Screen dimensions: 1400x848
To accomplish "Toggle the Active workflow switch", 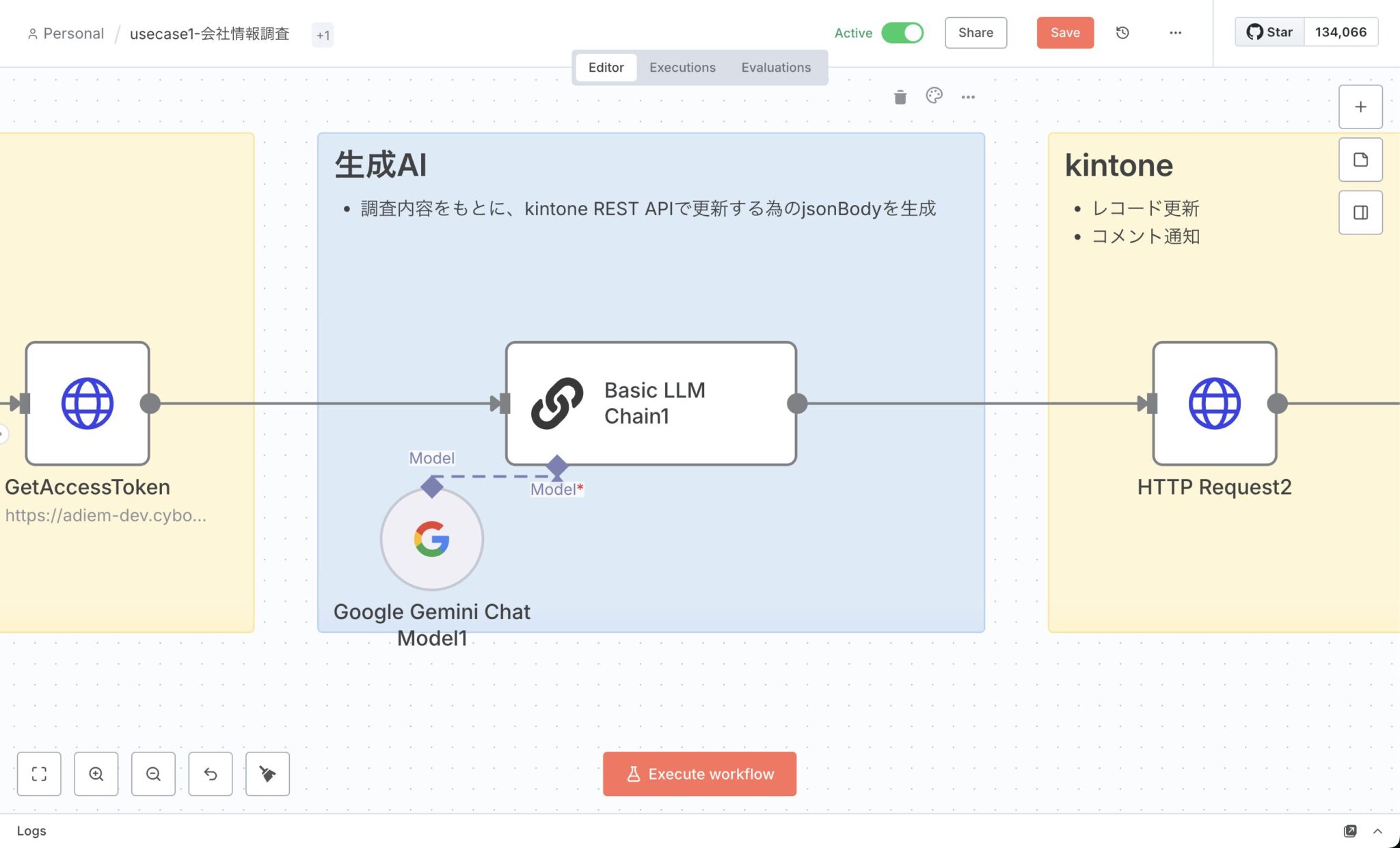I will click(x=902, y=33).
